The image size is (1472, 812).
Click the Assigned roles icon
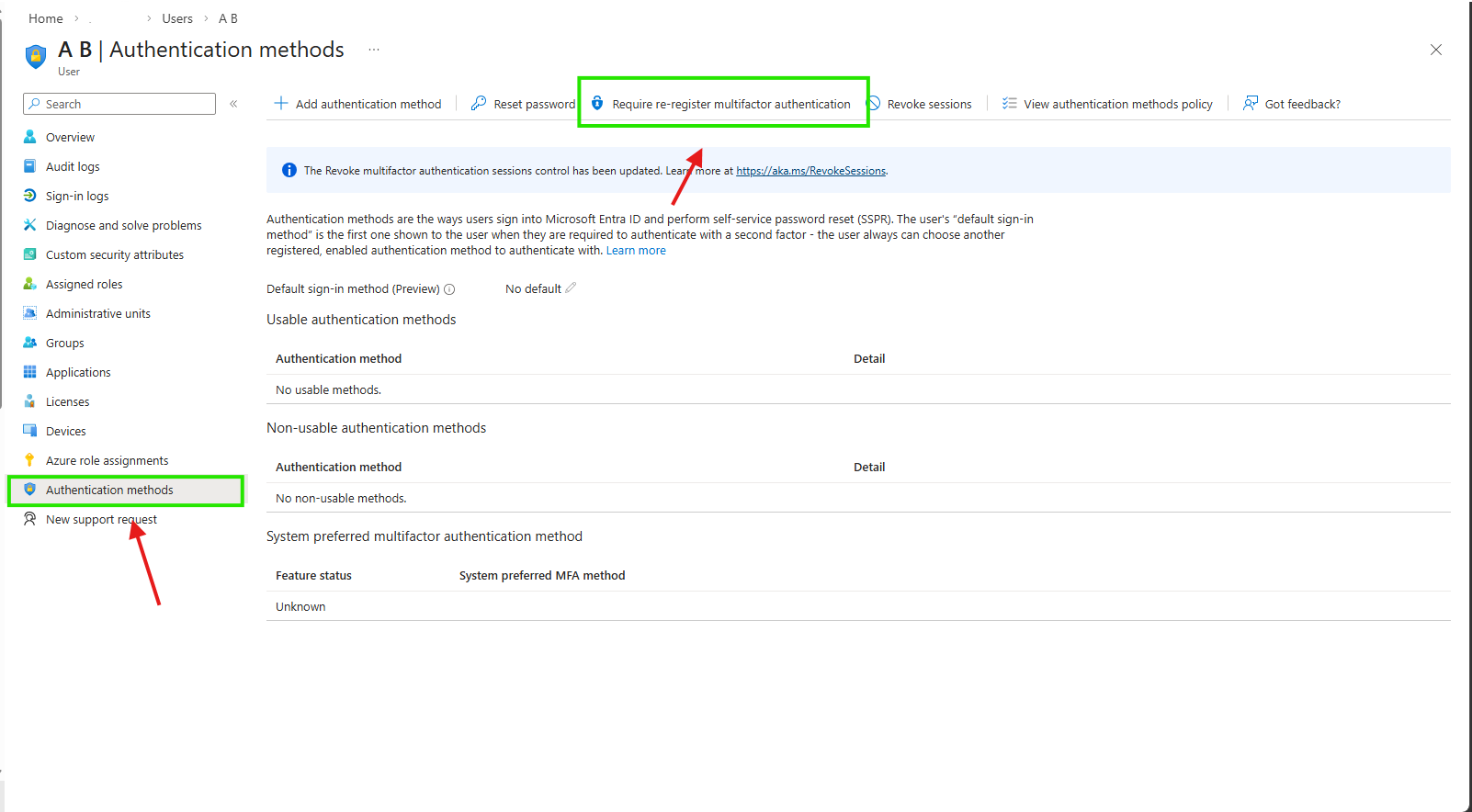tap(29, 284)
